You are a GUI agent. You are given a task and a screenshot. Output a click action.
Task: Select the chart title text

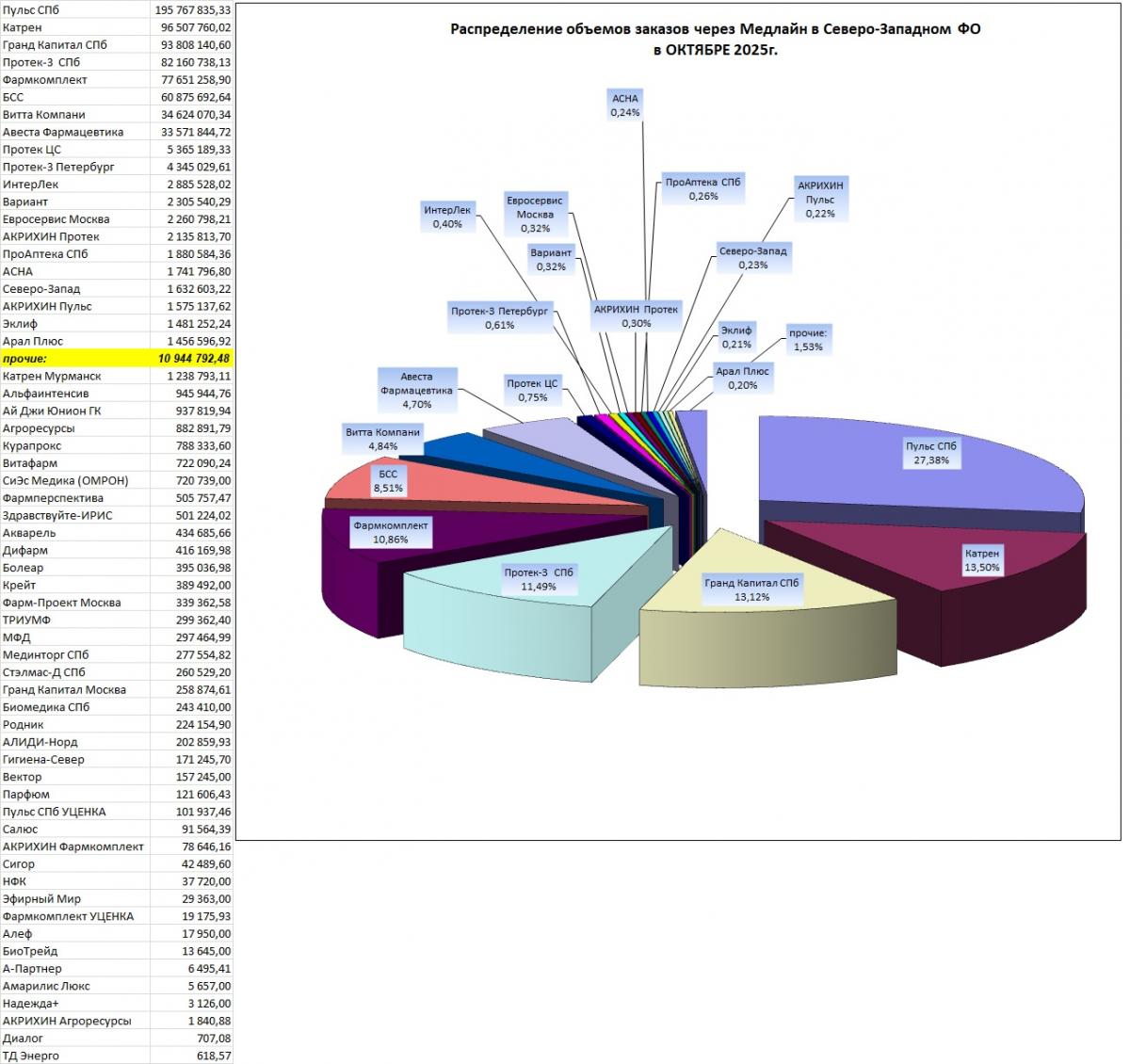(715, 39)
